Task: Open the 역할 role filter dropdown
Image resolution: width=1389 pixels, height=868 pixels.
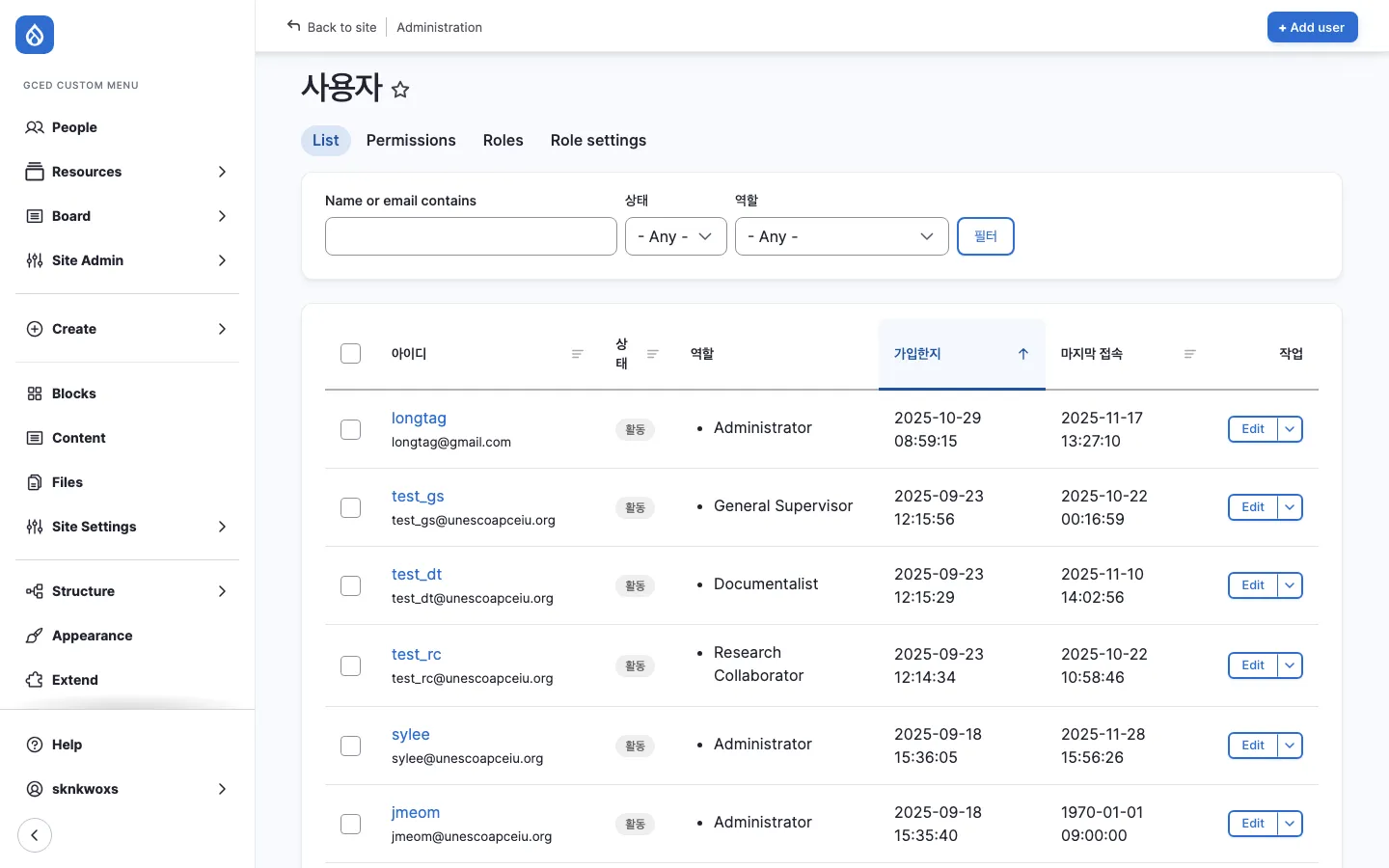Action: pos(841,236)
